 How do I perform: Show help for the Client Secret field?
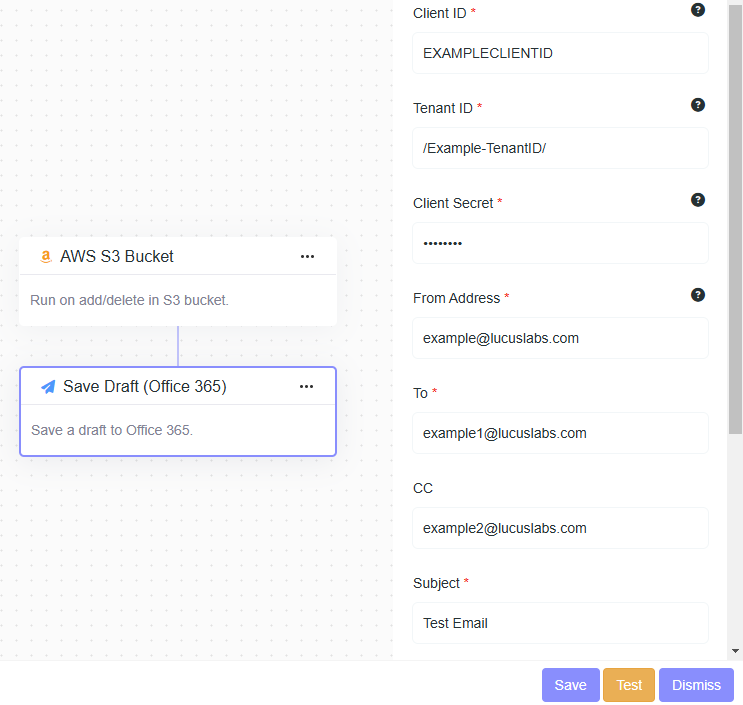coord(698,200)
